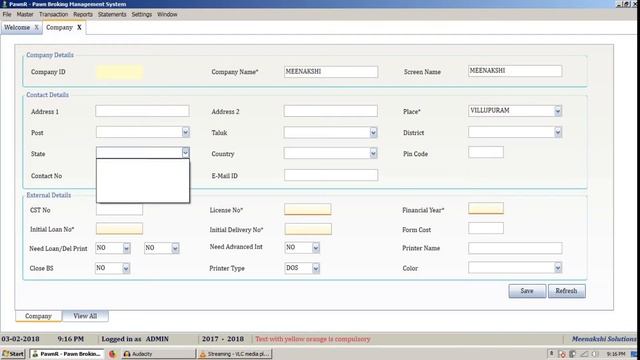The width and height of the screenshot is (640, 360).
Task: Switch to the bottom Company tab
Action: [38, 316]
